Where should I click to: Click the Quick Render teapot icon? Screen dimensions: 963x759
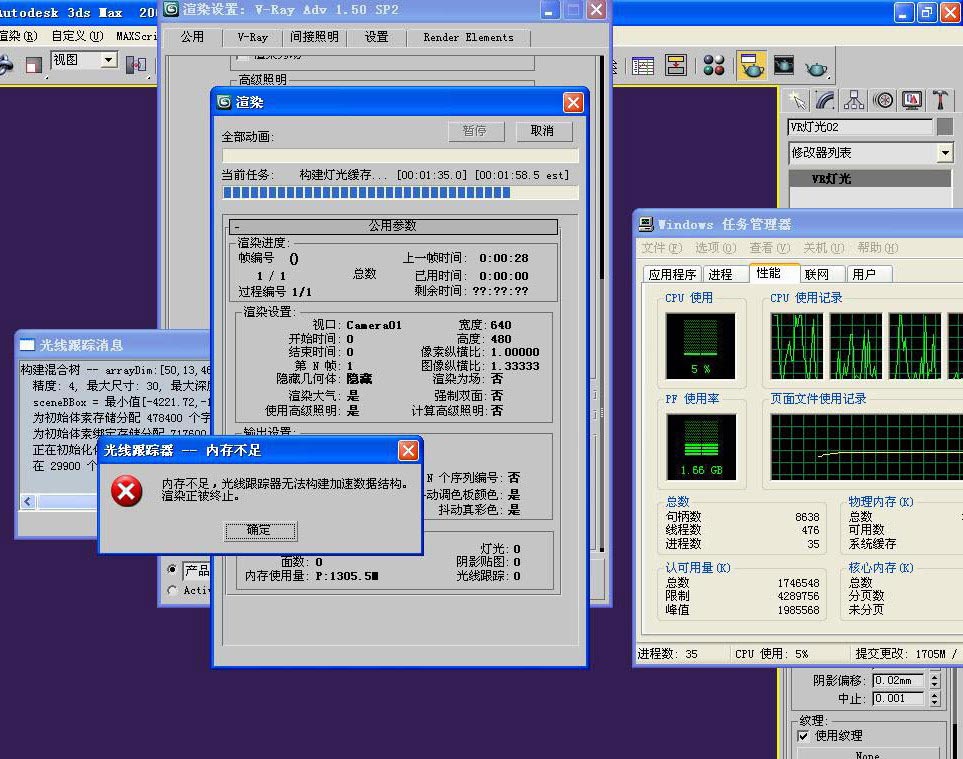pyautogui.click(x=816, y=67)
